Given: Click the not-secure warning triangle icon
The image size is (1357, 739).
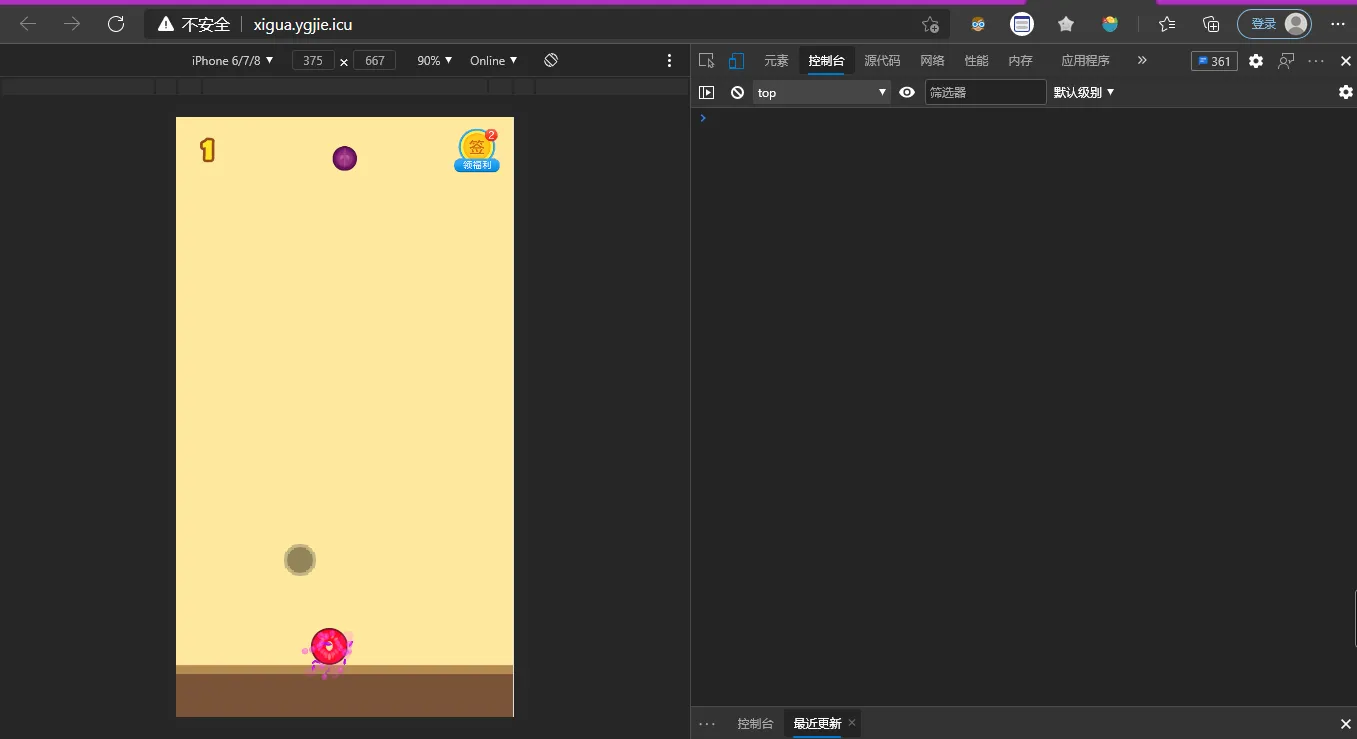Looking at the screenshot, I should pyautogui.click(x=166, y=24).
